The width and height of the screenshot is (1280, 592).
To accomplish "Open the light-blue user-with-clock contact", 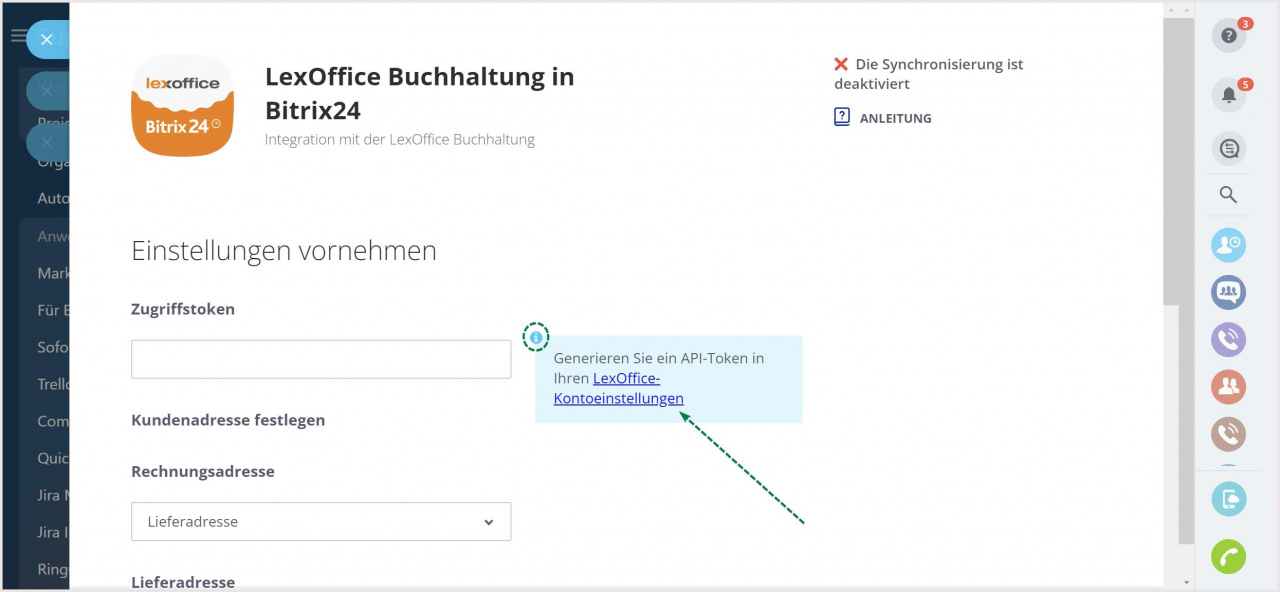I will pos(1229,244).
